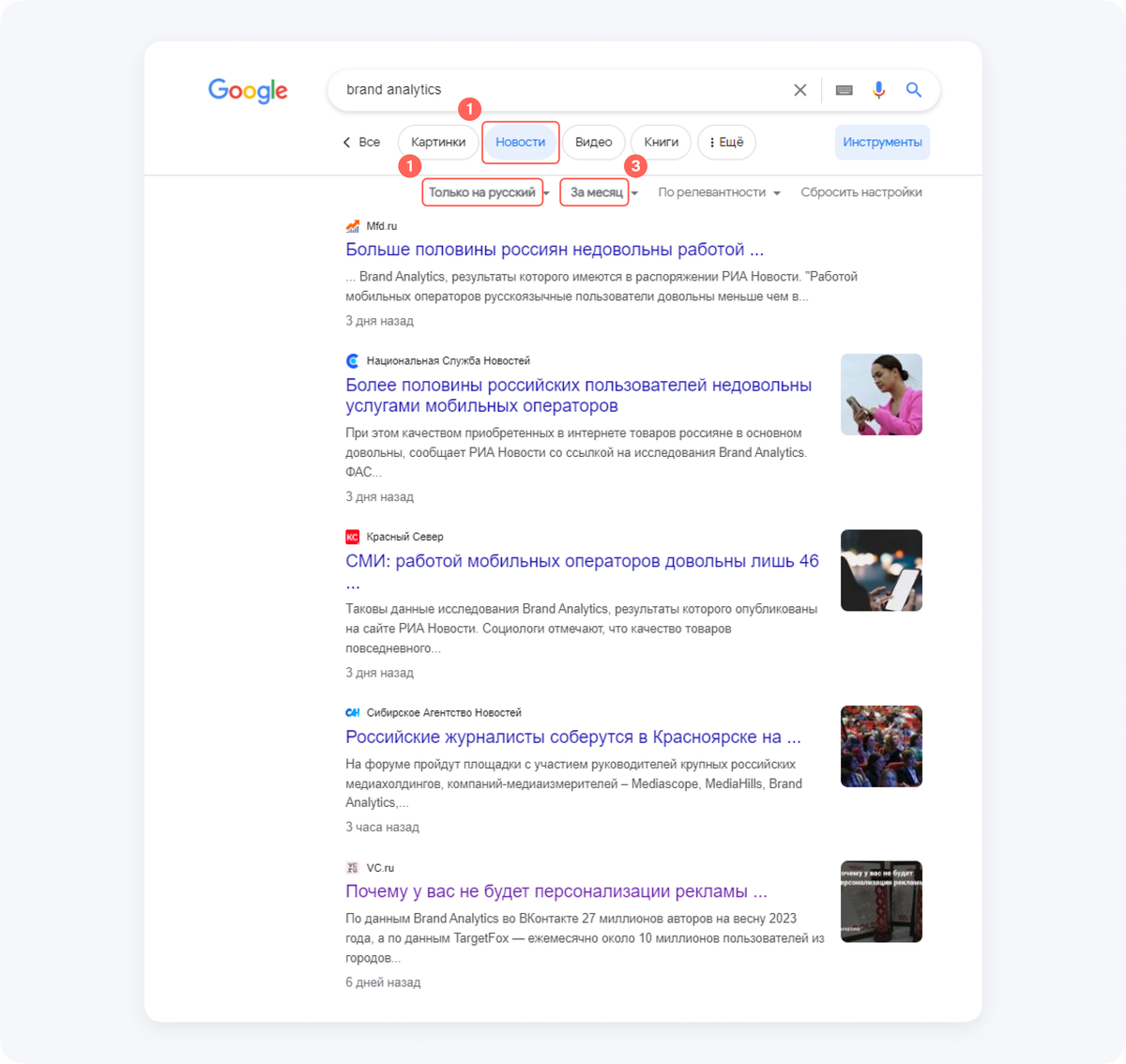The height and width of the screenshot is (1064, 1126).
Task: Click the crowd photo thumbnail
Action: [881, 746]
